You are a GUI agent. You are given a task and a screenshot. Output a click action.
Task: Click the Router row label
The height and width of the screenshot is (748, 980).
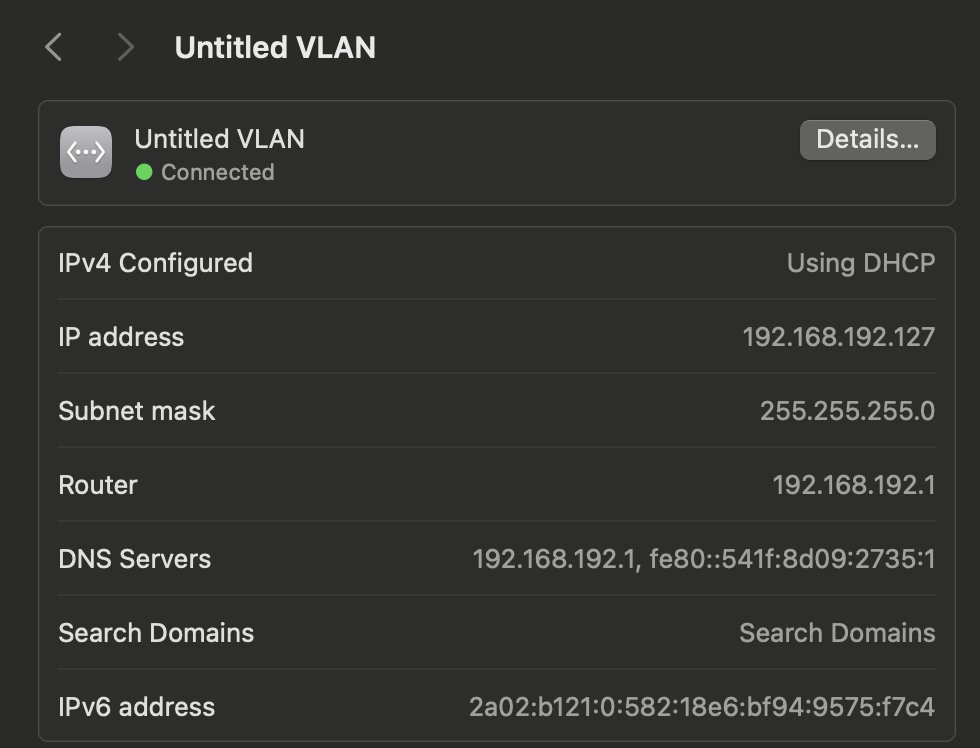98,485
